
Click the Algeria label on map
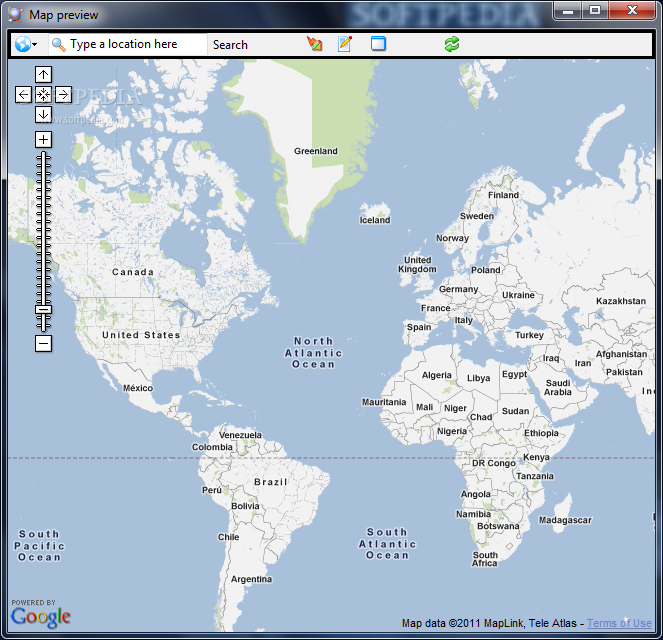(437, 375)
